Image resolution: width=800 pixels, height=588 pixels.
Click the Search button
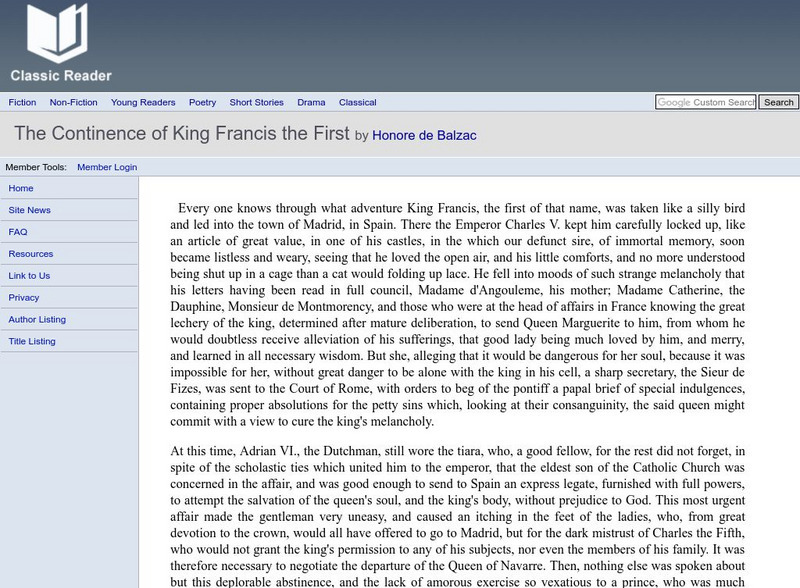(778, 102)
